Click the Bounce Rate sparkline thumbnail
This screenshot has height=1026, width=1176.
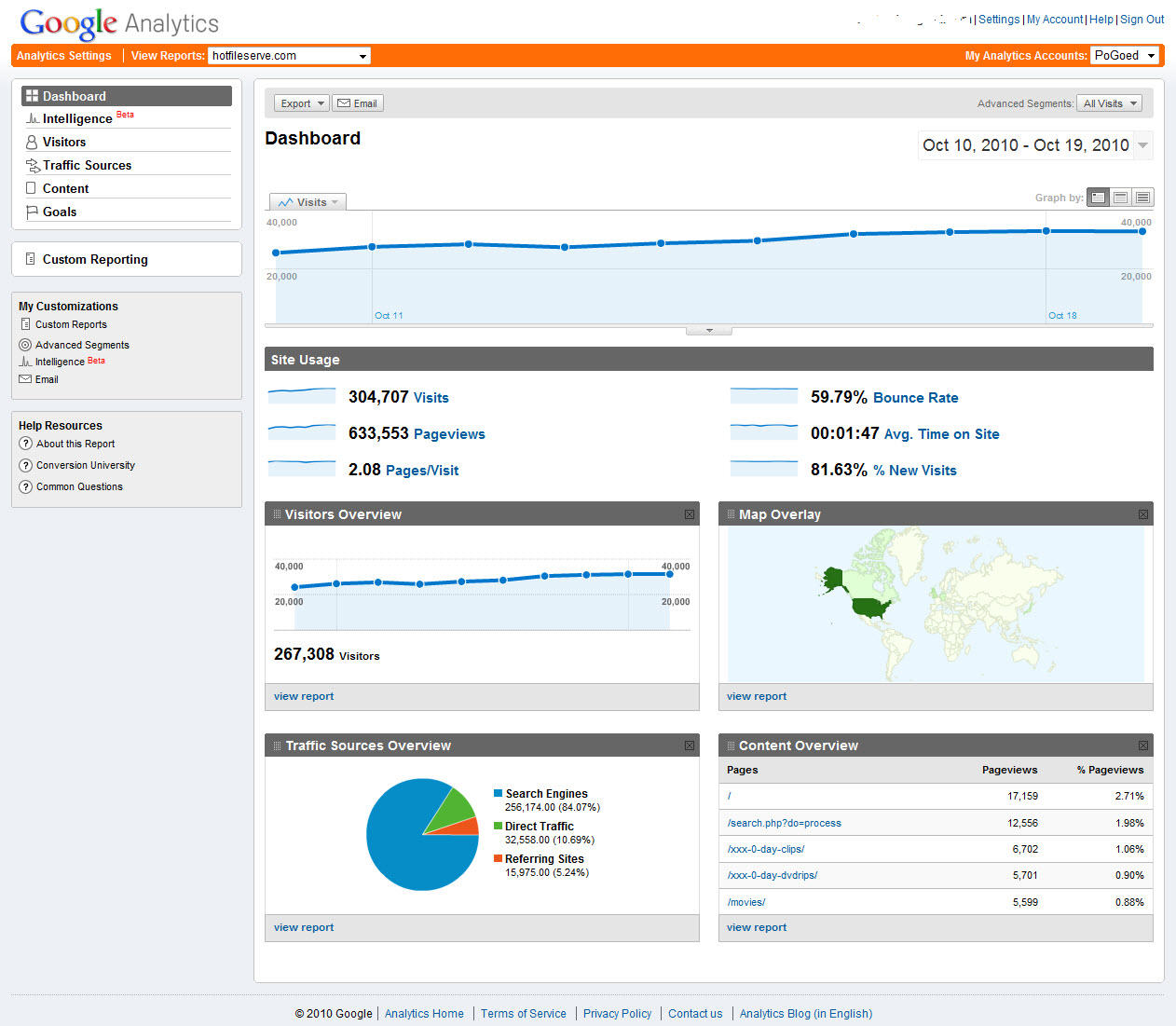click(764, 396)
